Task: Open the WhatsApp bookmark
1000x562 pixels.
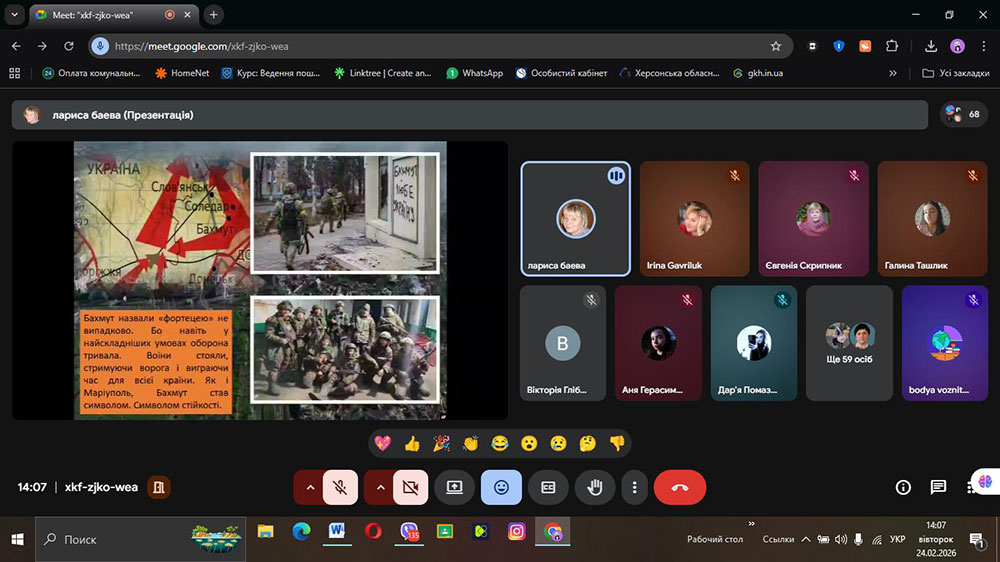Action: pos(475,73)
